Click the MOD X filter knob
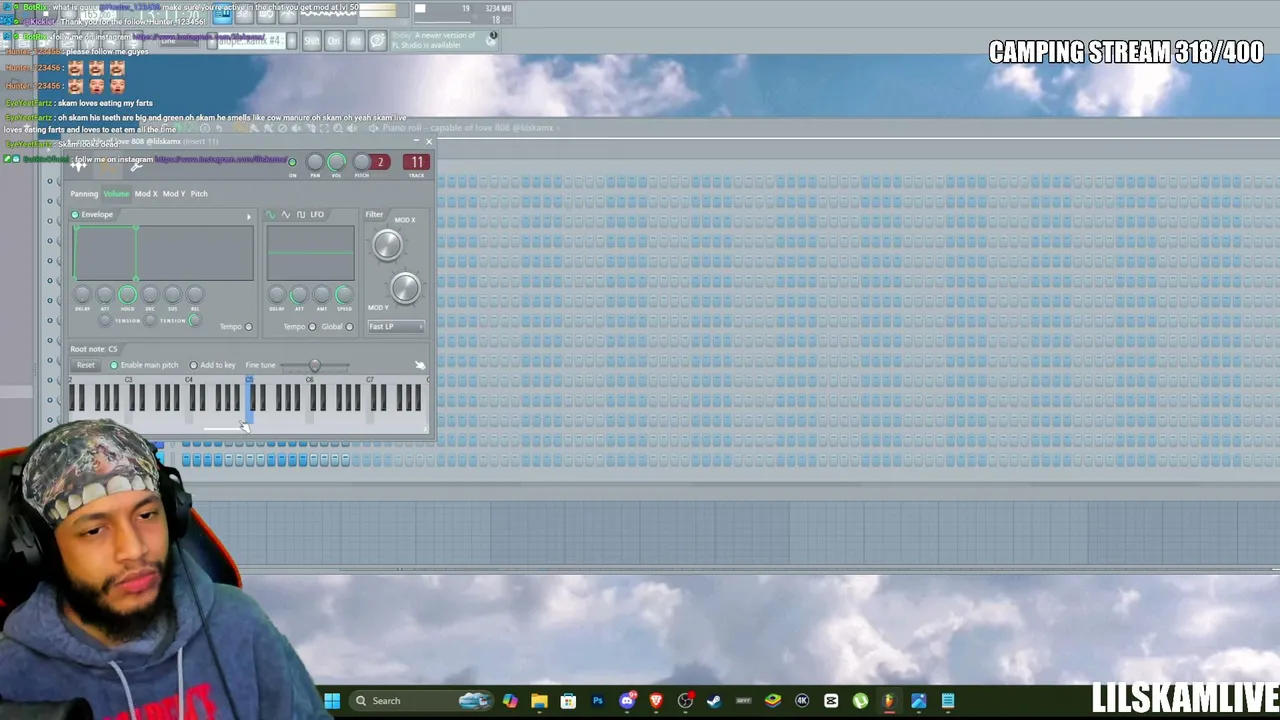1280x720 pixels. [x=387, y=245]
